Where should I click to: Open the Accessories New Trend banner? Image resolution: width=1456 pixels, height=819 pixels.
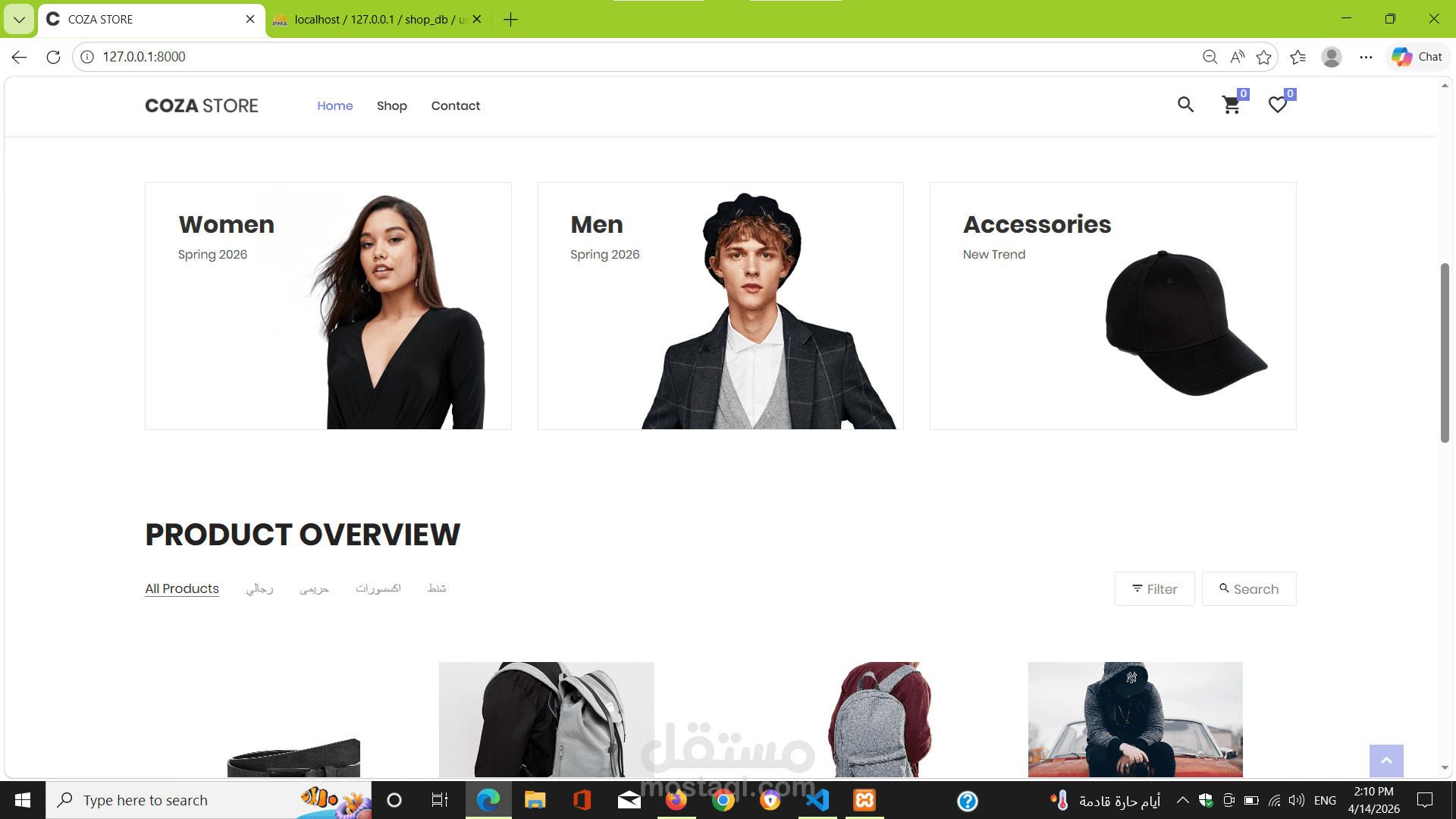point(1112,306)
